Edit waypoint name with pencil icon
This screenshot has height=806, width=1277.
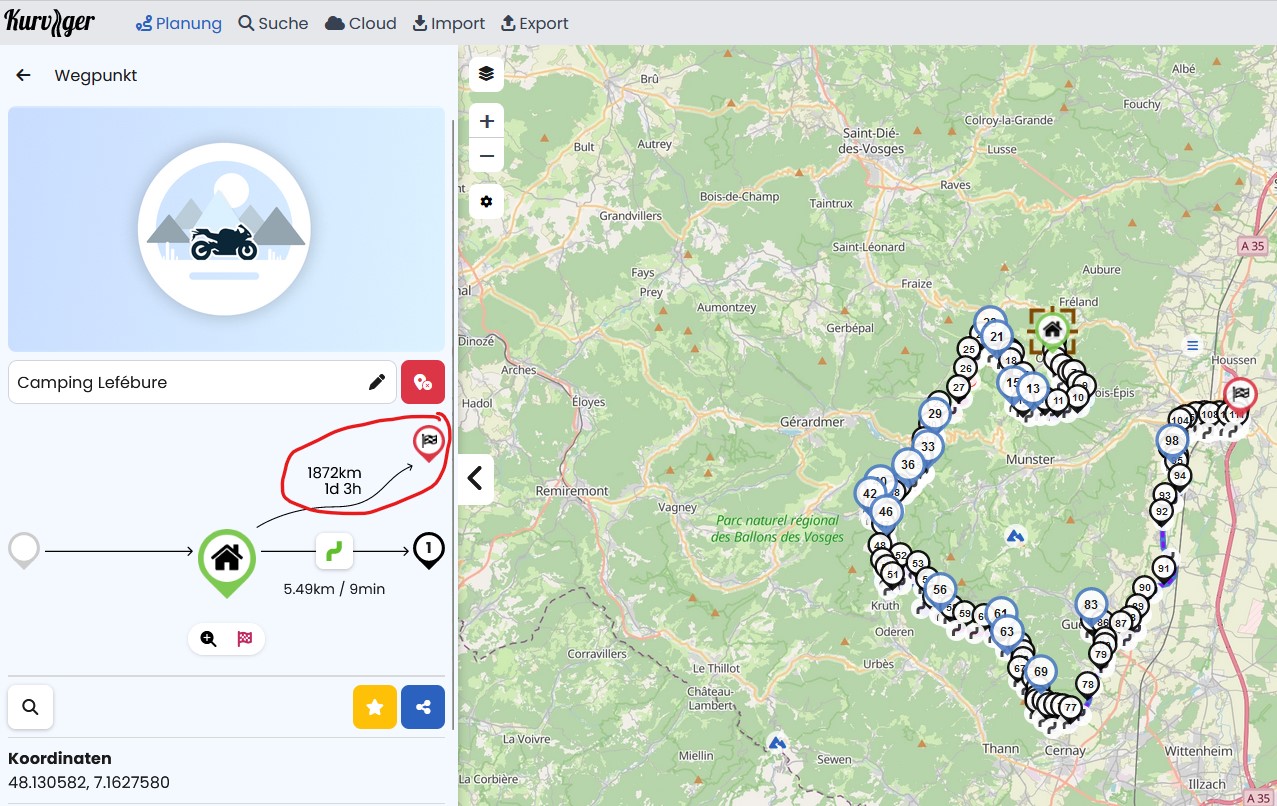click(x=377, y=382)
